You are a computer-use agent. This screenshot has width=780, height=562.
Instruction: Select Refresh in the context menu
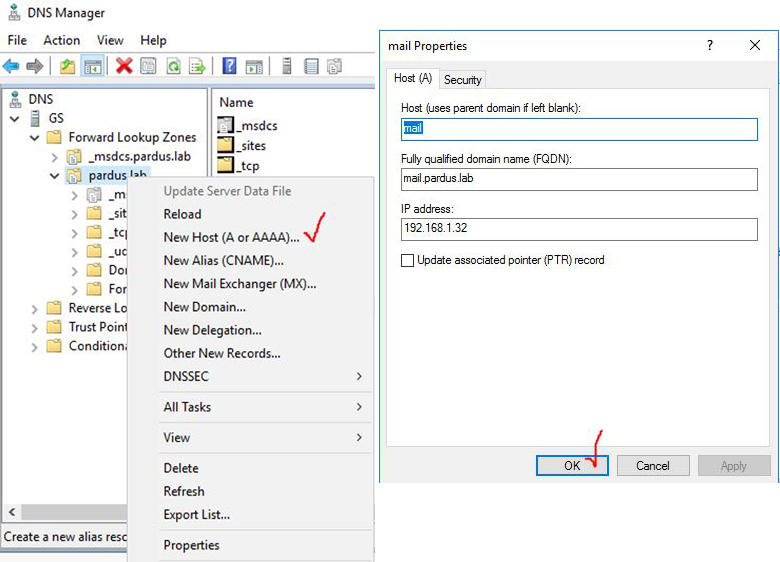pos(184,491)
